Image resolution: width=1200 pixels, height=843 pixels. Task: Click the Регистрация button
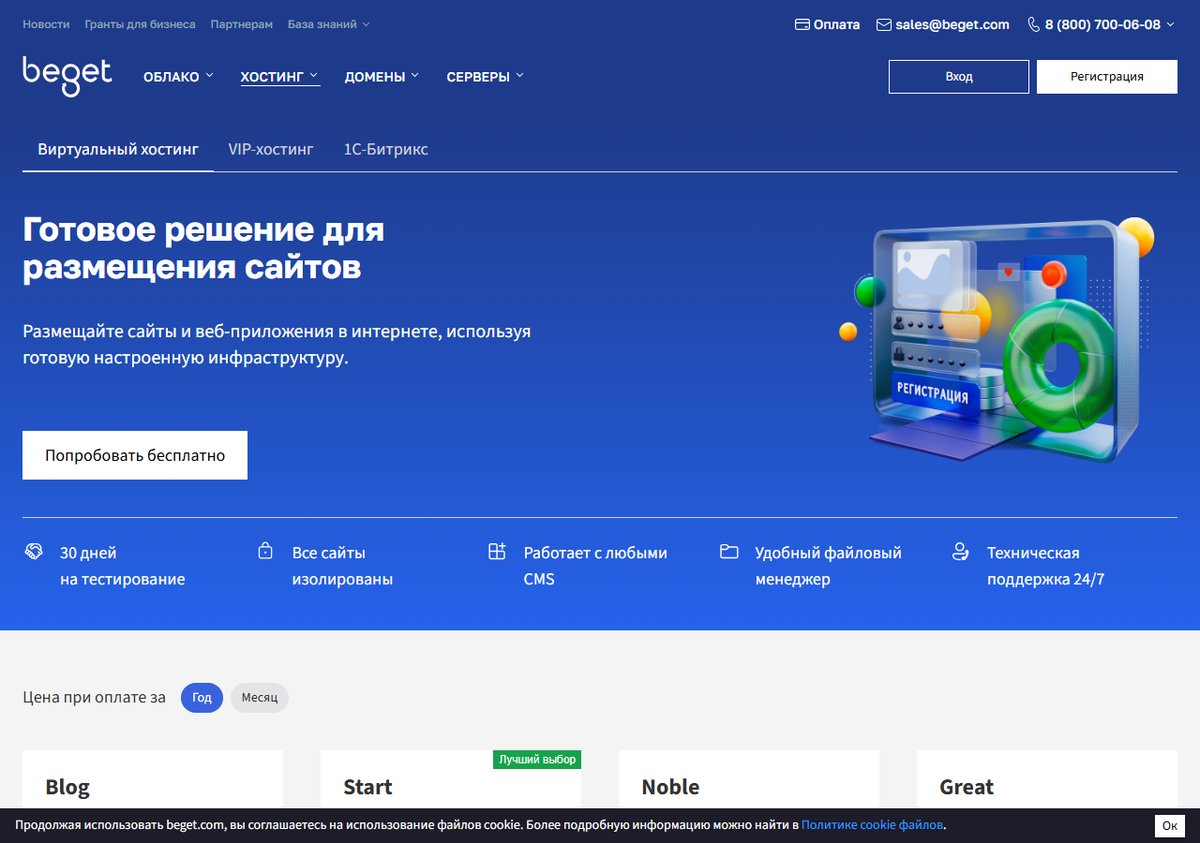[x=1107, y=77]
